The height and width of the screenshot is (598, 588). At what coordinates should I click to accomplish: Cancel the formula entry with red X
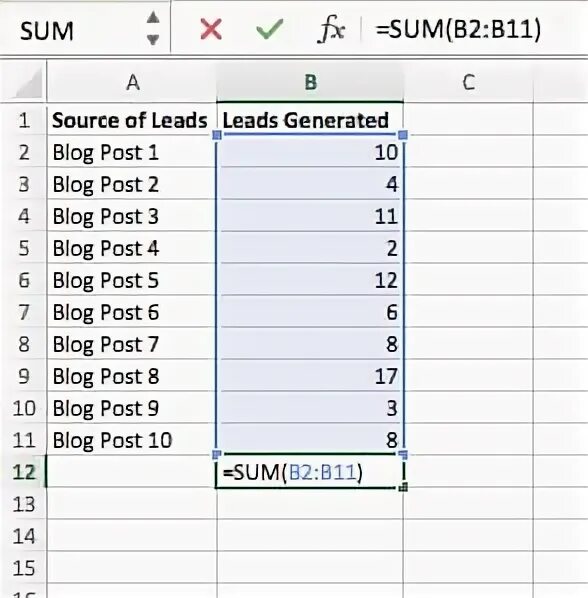tap(211, 29)
